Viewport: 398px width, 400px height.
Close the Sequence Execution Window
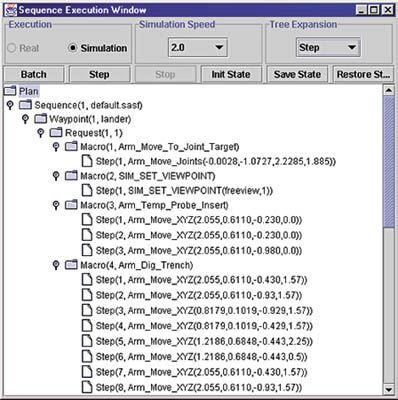click(x=388, y=10)
